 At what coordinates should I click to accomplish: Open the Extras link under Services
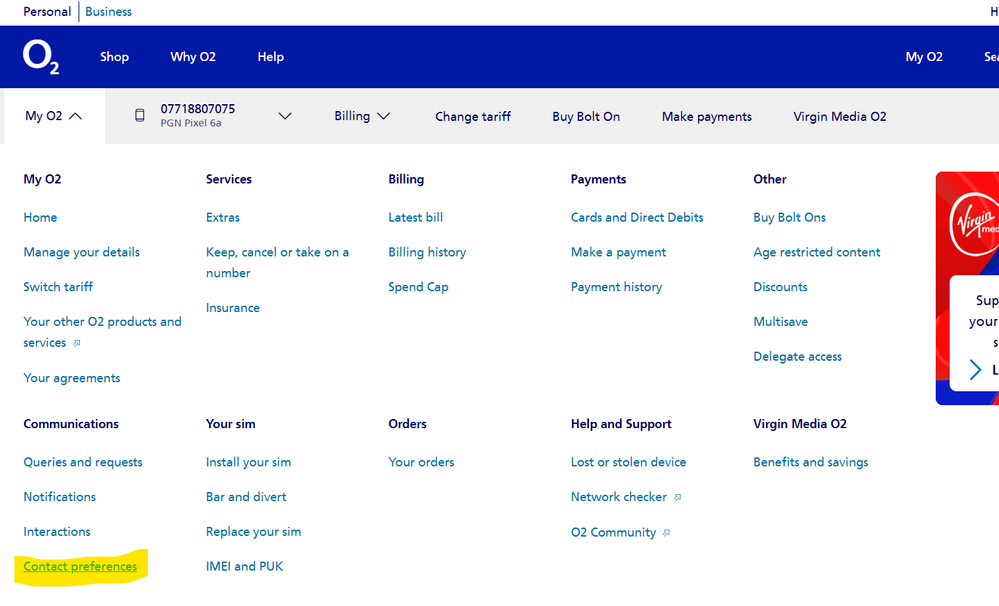pyautogui.click(x=223, y=217)
